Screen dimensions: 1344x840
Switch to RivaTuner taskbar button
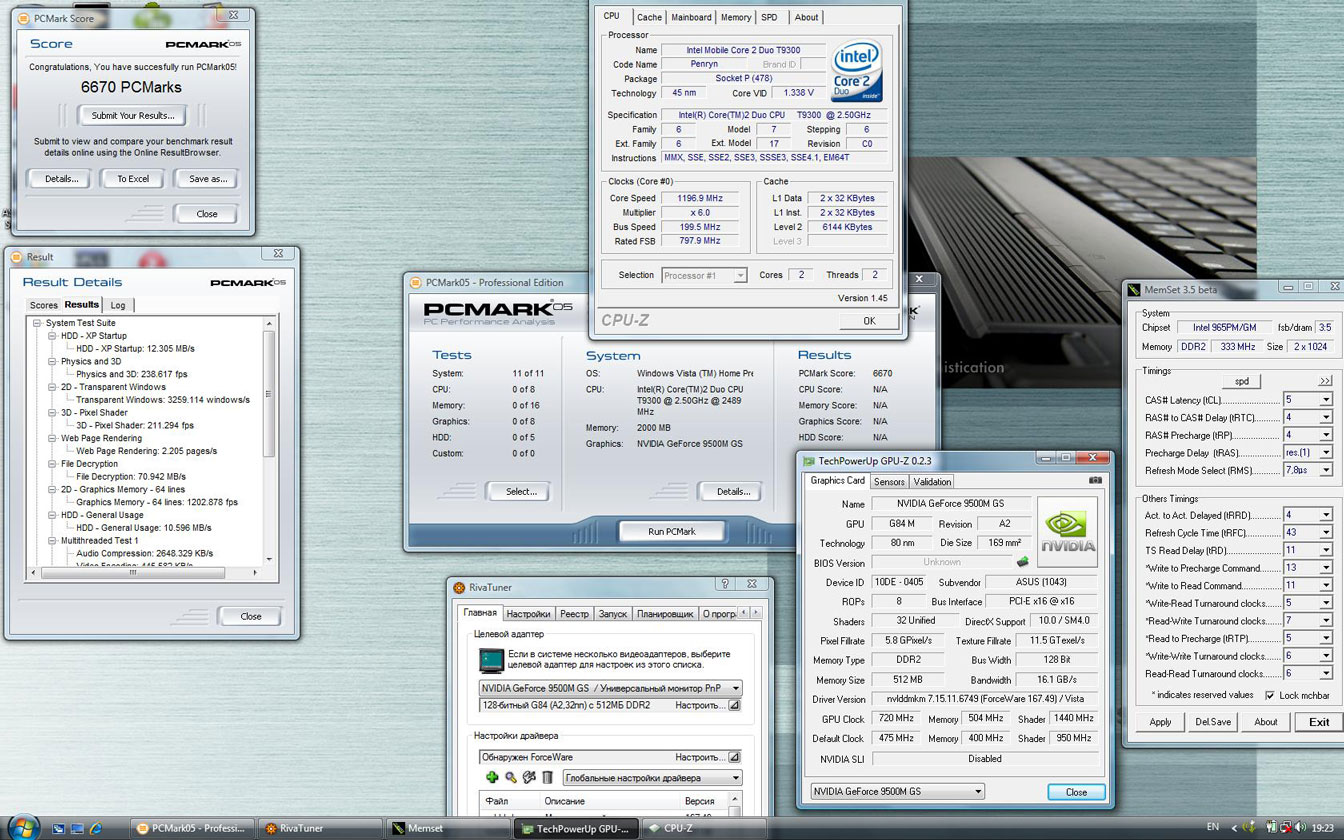point(319,828)
